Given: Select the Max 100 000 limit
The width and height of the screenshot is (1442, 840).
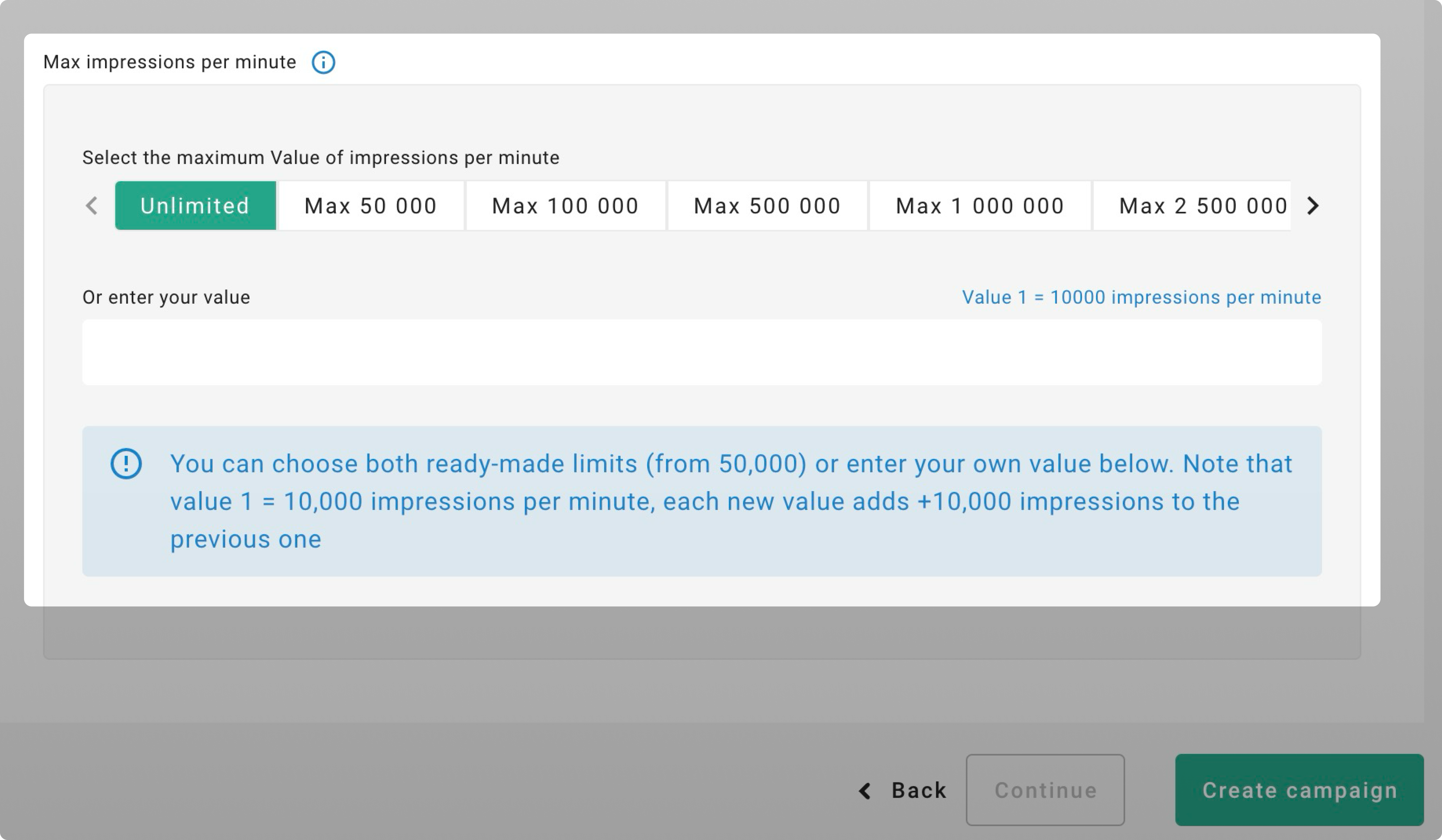Looking at the screenshot, I should (x=565, y=206).
